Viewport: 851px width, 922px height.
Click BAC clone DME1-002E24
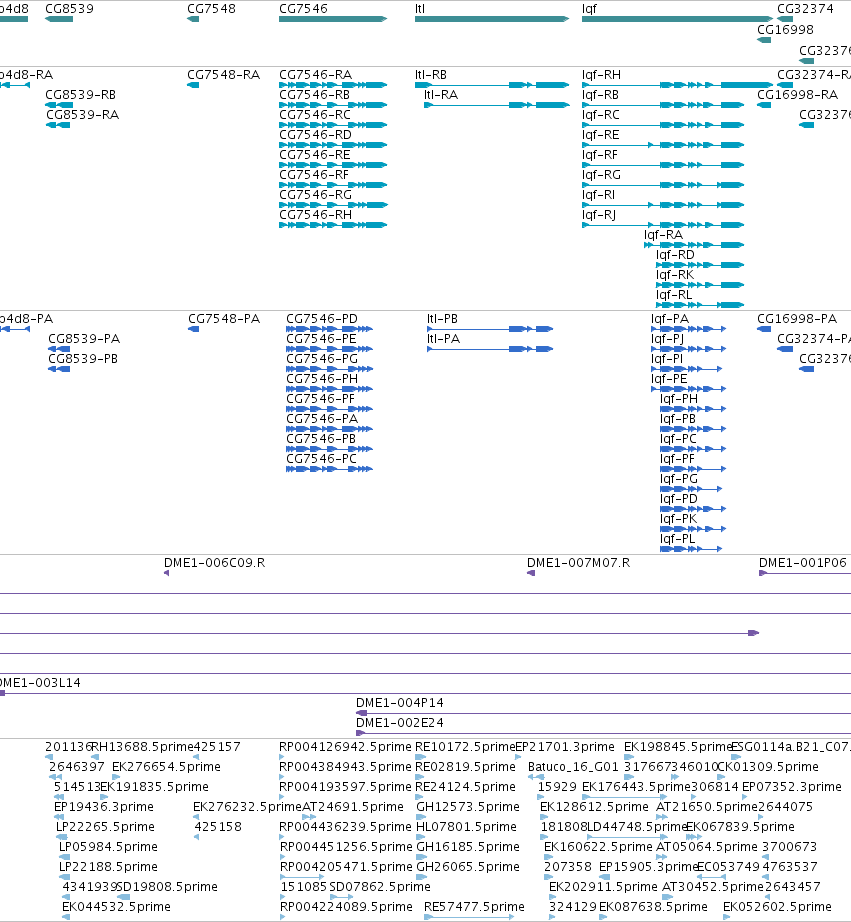click(x=603, y=733)
